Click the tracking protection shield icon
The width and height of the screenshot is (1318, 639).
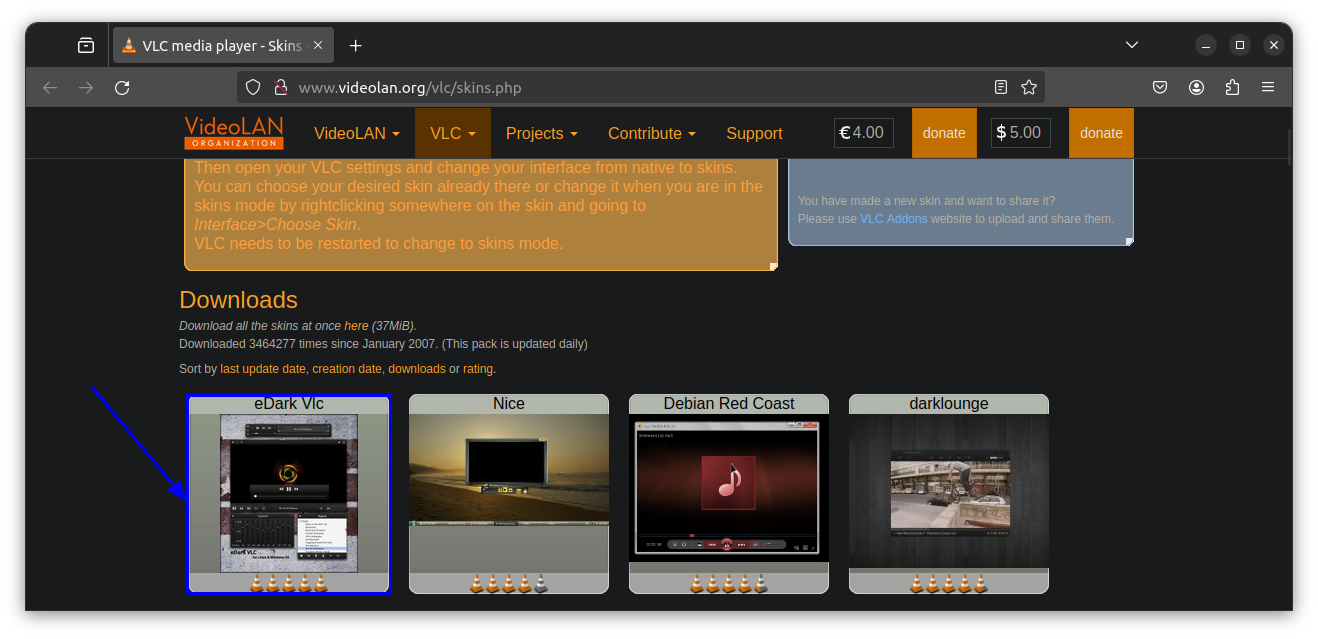coord(253,87)
